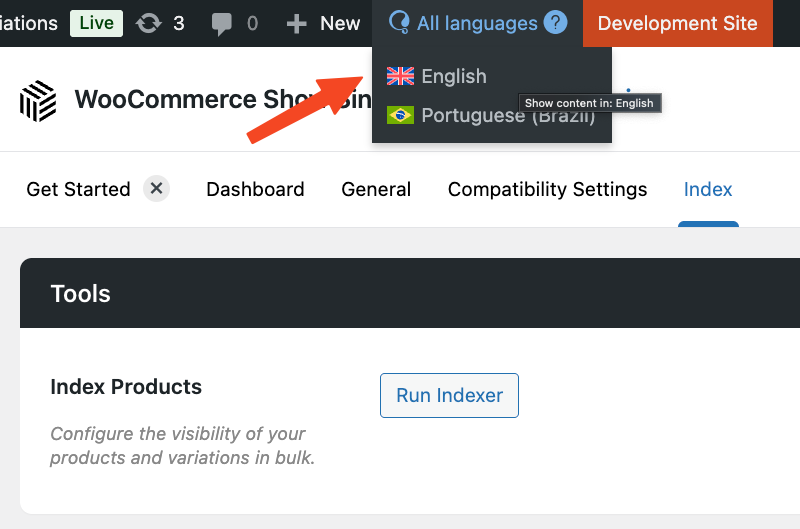This screenshot has width=800, height=529.
Task: Dismiss the Get Started tab
Action: [x=156, y=189]
